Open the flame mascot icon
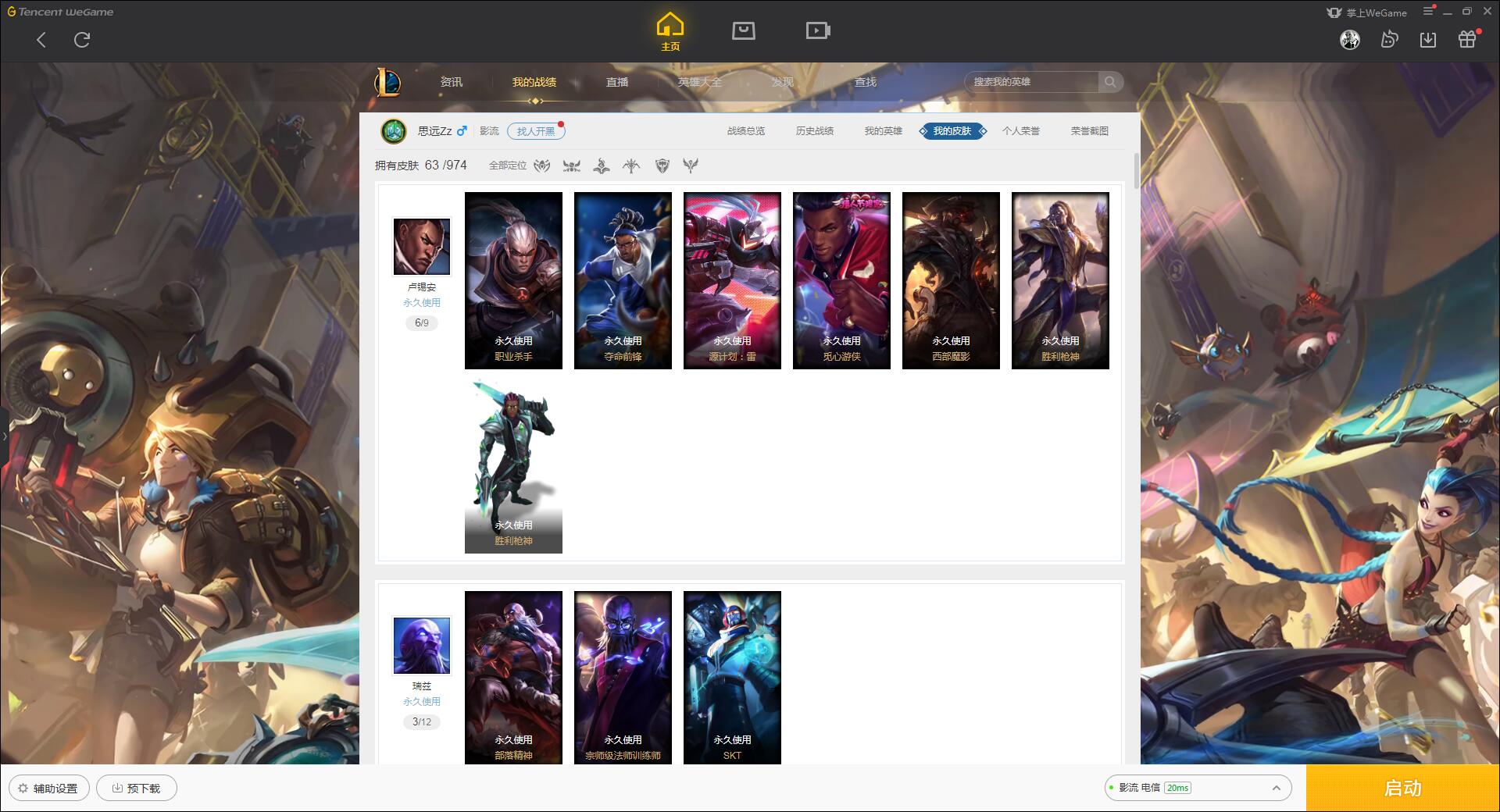Viewport: 1500px width, 812px height. 1389,39
